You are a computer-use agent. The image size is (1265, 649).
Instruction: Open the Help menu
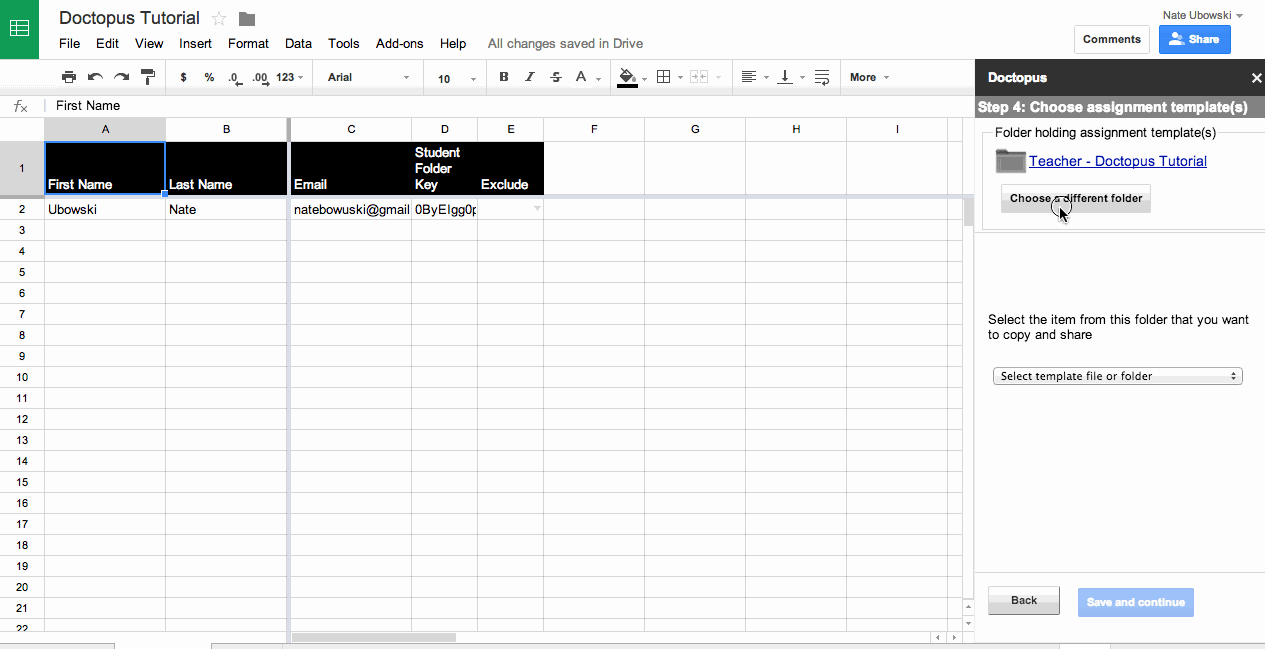(453, 43)
